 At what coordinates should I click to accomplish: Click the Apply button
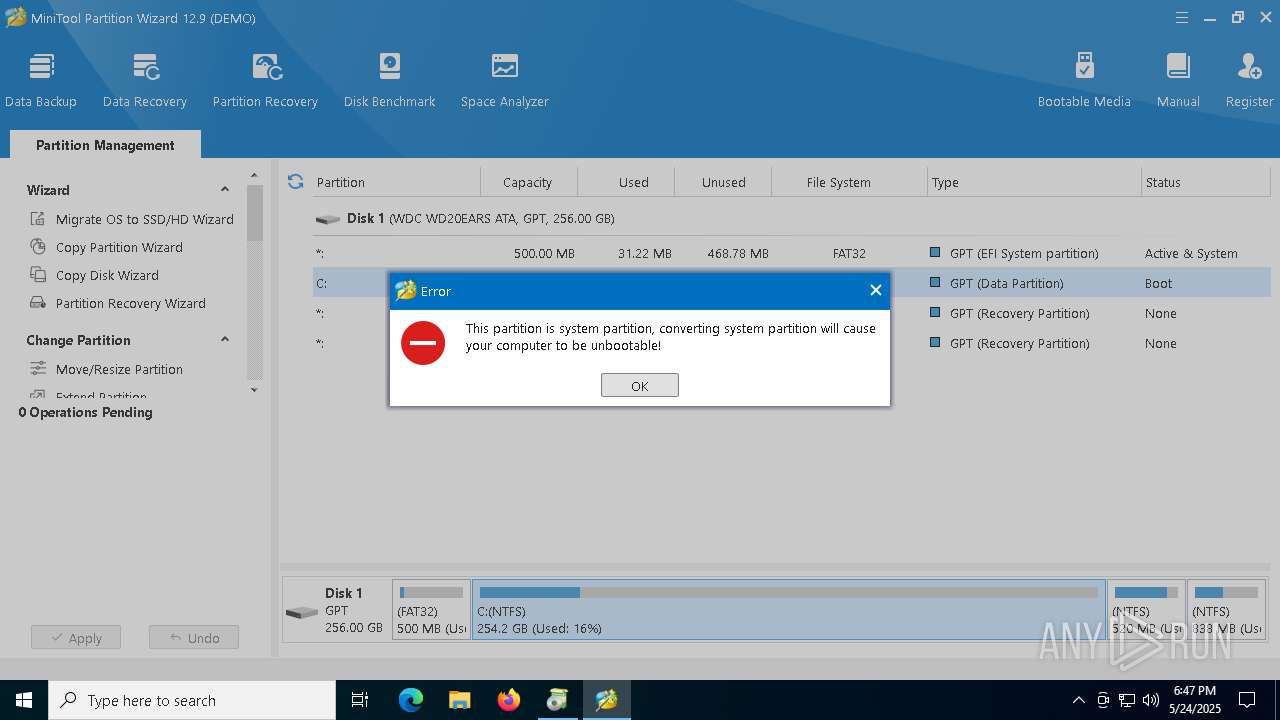pyautogui.click(x=76, y=638)
